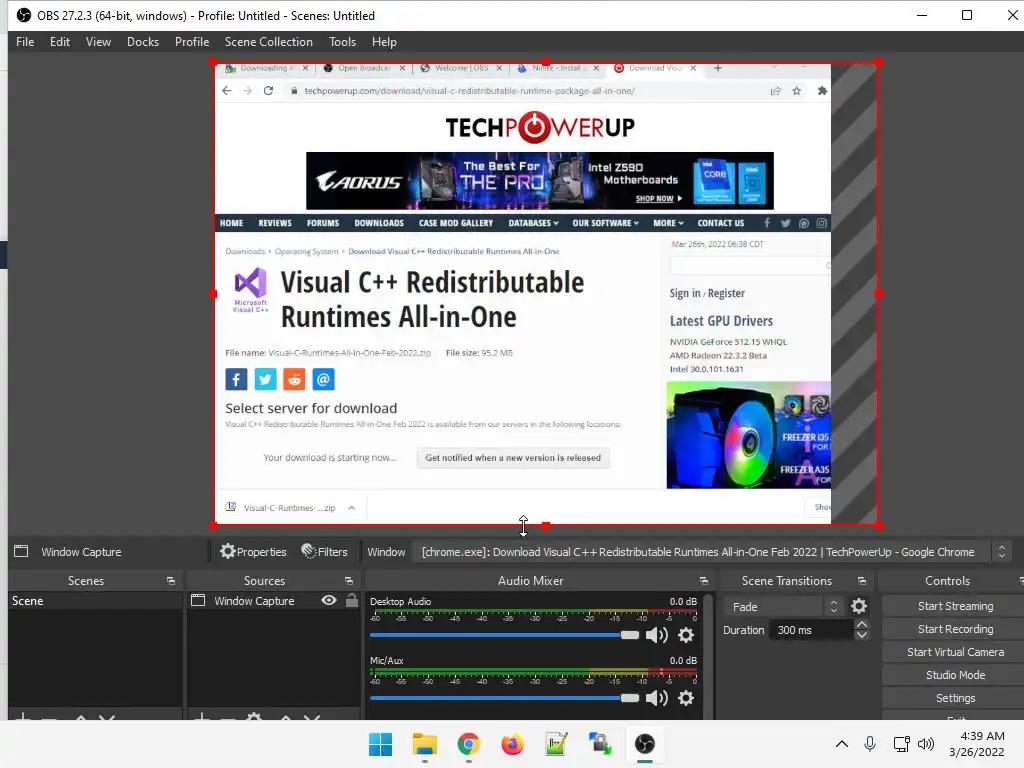Open the View menu
1024x768 pixels.
point(98,42)
